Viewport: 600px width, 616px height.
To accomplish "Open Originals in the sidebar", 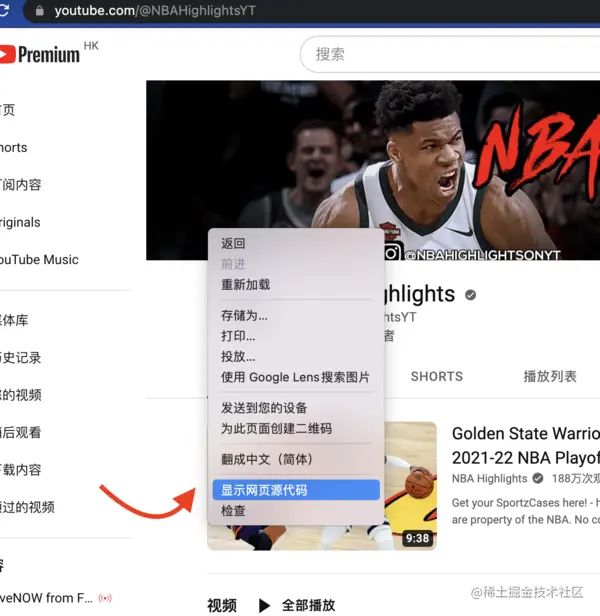I will [20, 222].
